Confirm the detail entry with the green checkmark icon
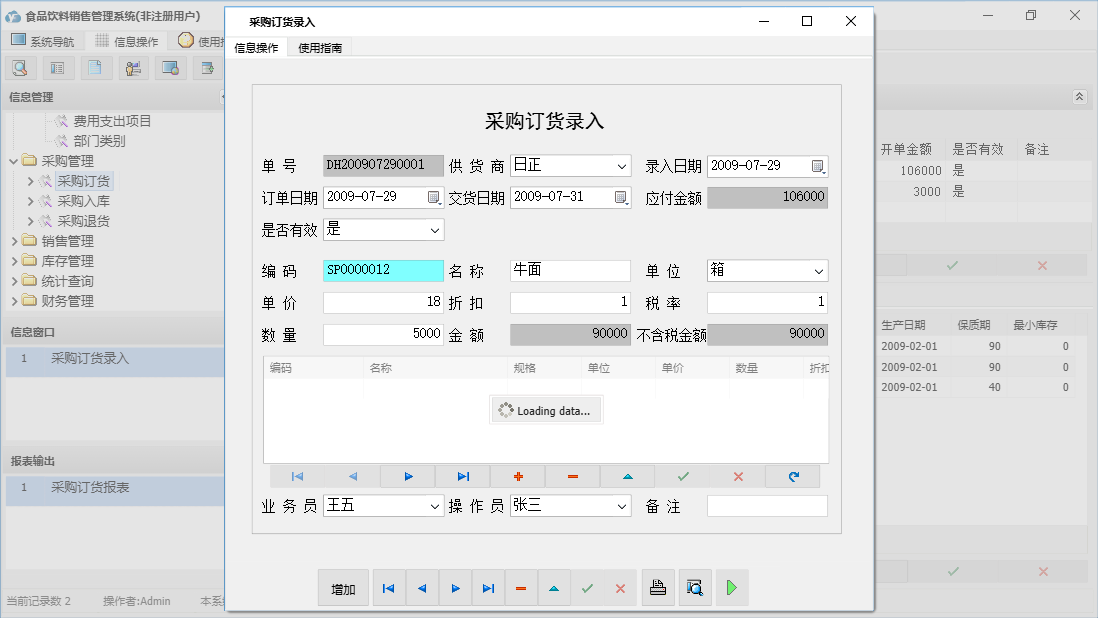Image resolution: width=1098 pixels, height=618 pixels. click(x=683, y=476)
